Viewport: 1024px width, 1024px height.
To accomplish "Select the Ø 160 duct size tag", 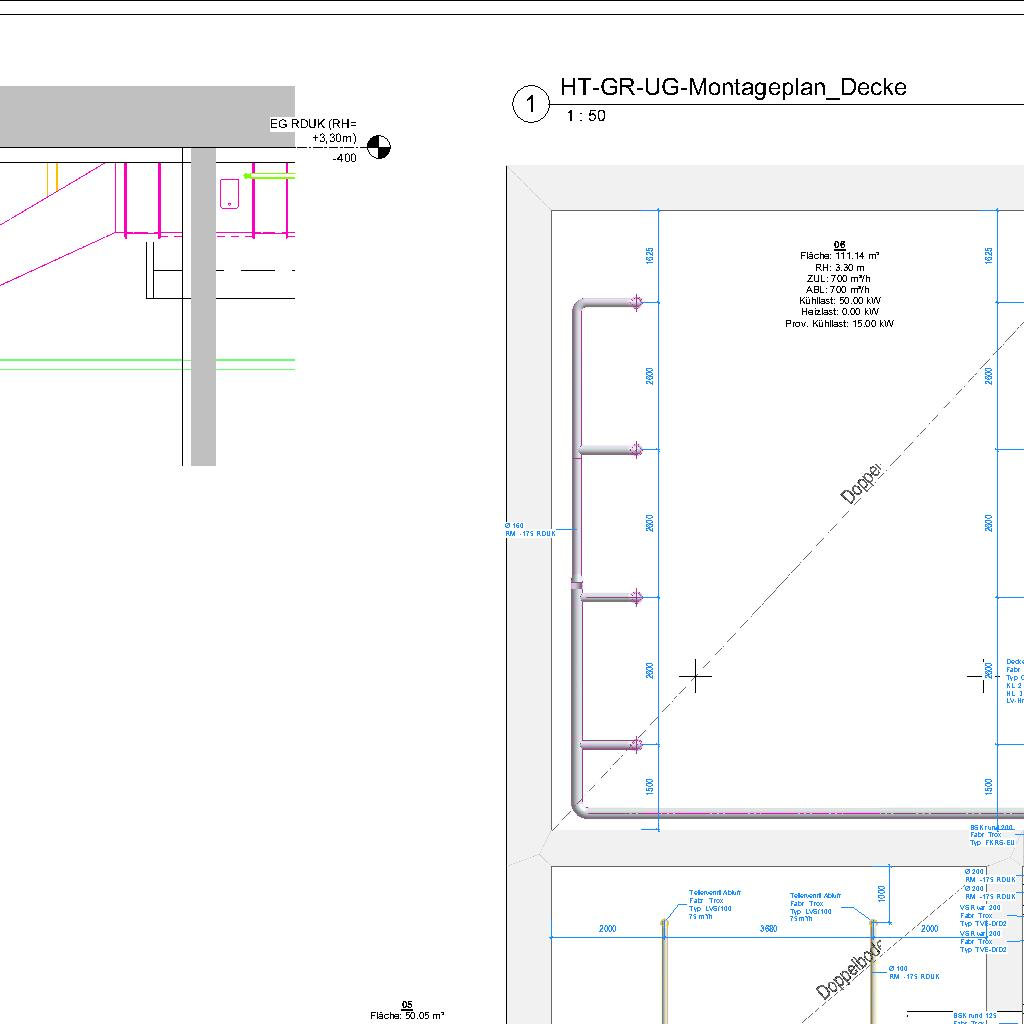I will [x=530, y=530].
